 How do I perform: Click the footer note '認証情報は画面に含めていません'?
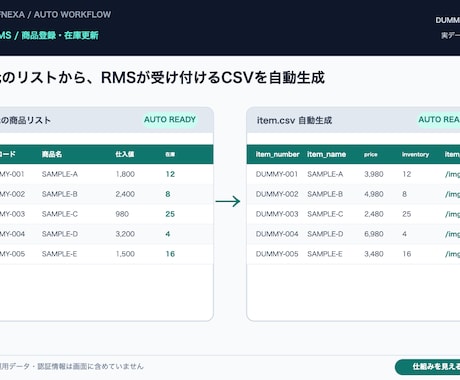tap(90, 366)
